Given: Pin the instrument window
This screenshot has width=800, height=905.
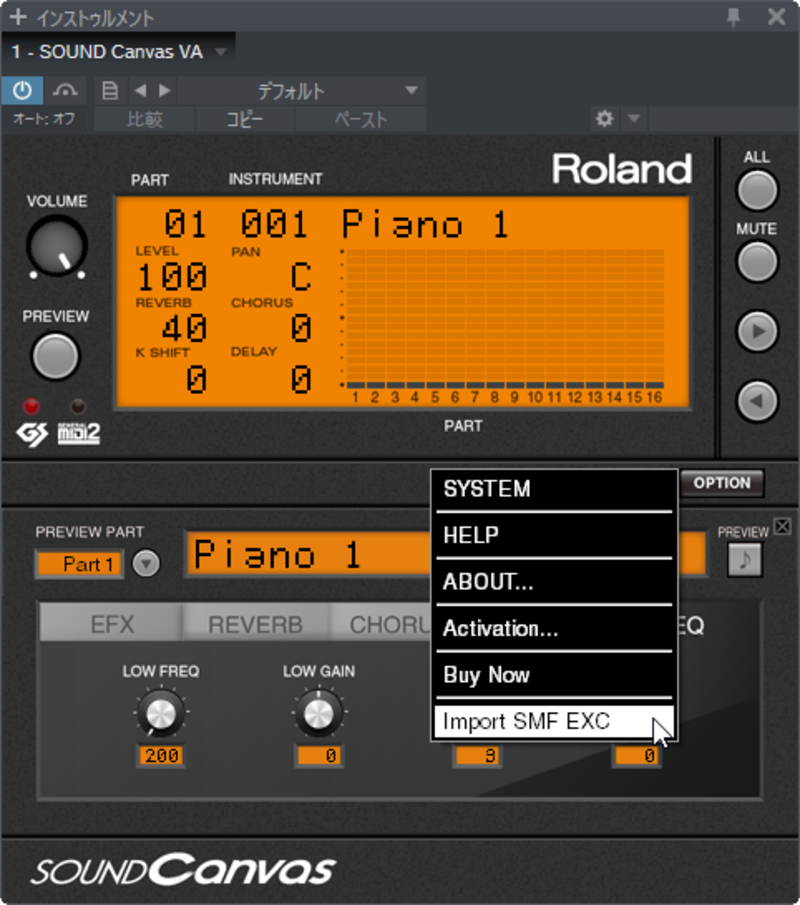Looking at the screenshot, I should 734,17.
